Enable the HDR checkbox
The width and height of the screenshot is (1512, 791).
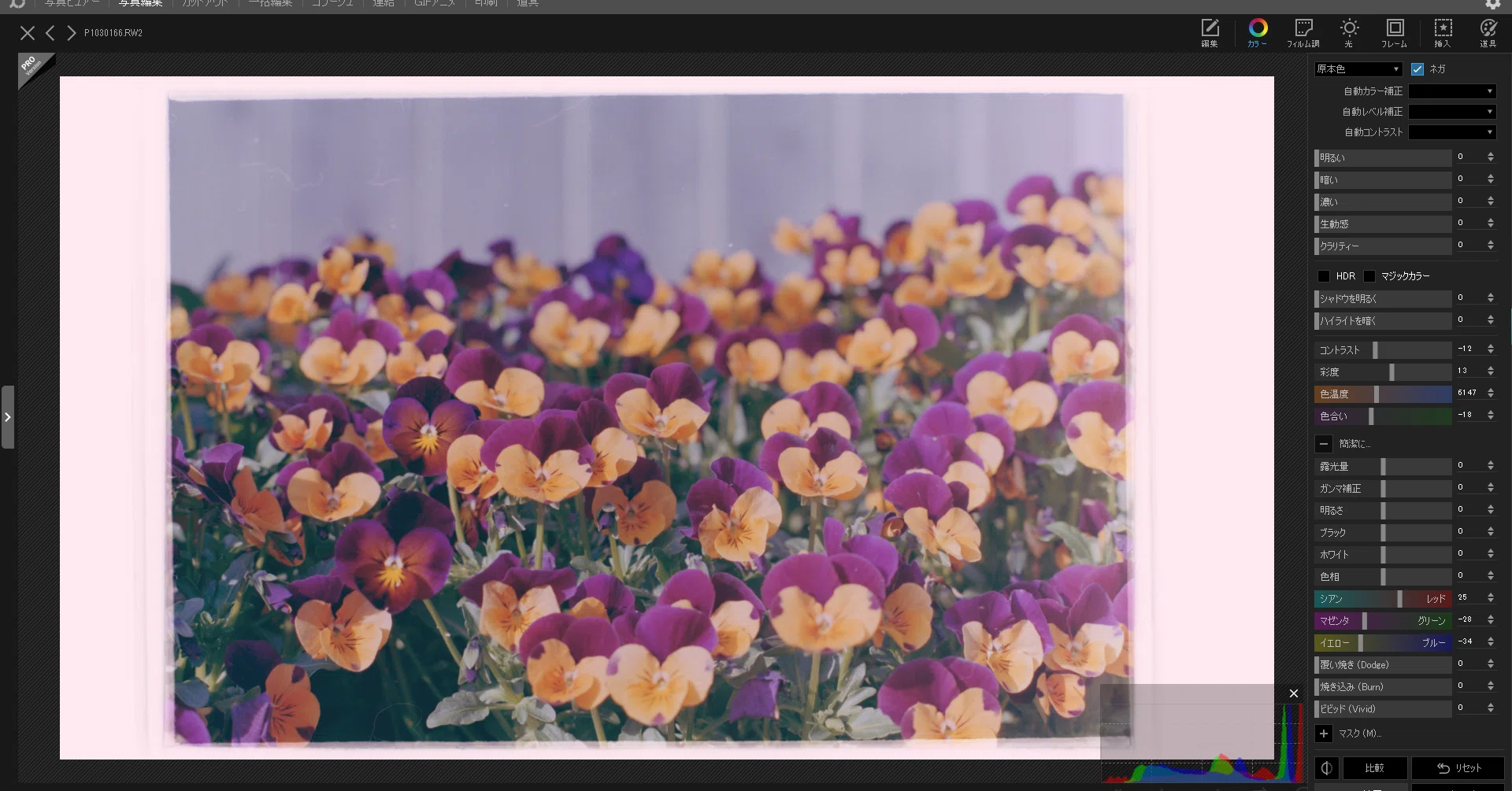(1324, 276)
